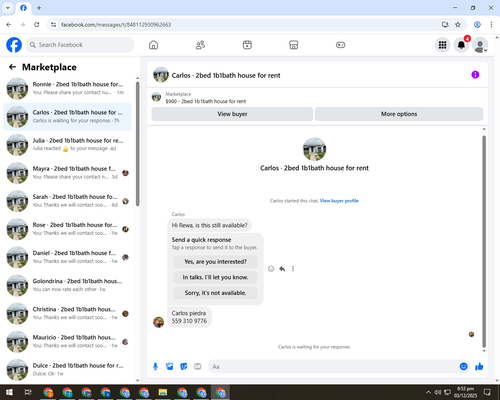The width and height of the screenshot is (500, 400).
Task: Open Golondrina's conversation
Action: (x=67, y=285)
